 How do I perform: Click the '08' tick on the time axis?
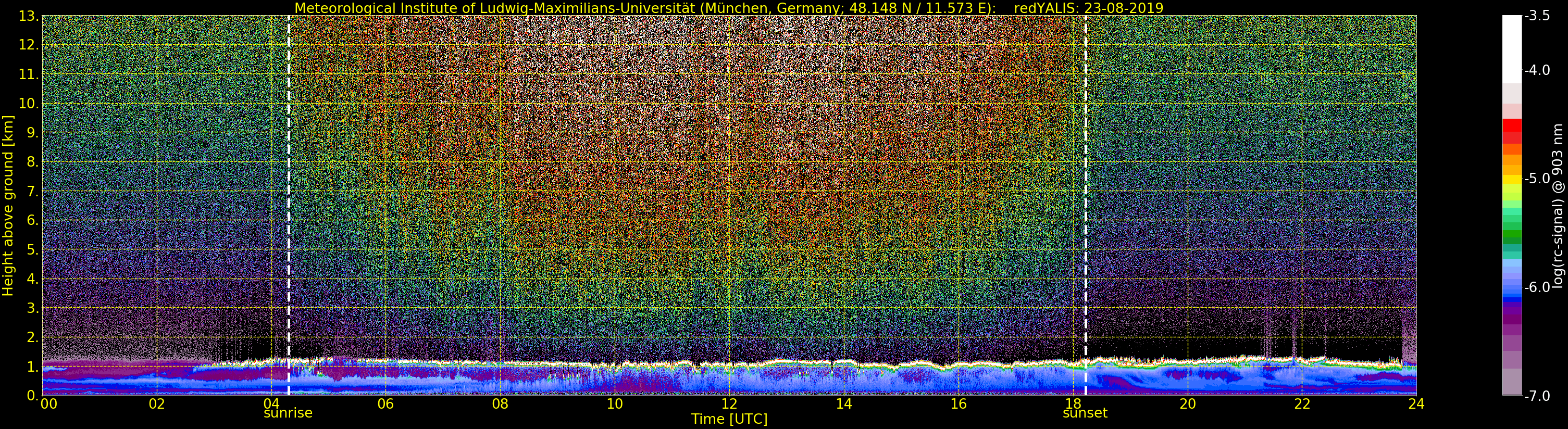(500, 403)
